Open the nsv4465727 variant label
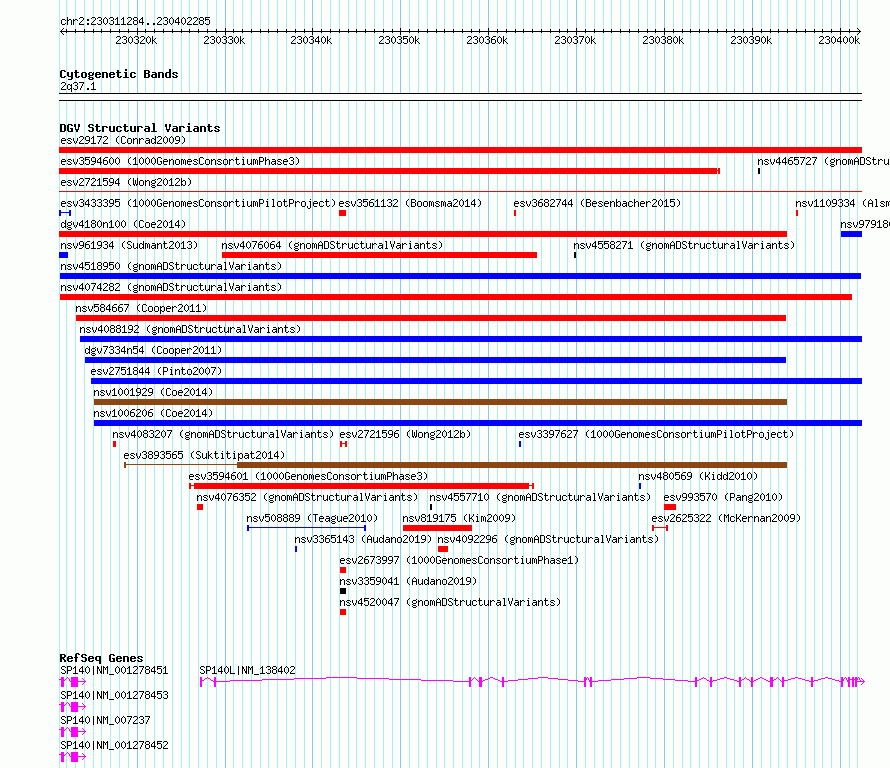 (823, 161)
